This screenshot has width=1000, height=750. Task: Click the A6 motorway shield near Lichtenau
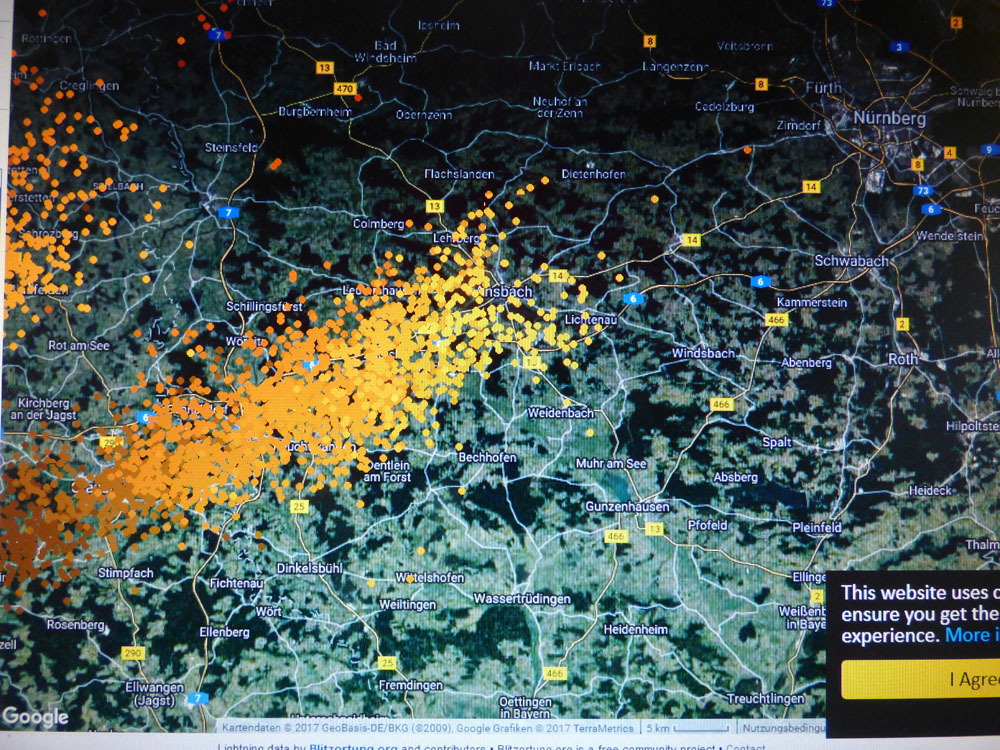(x=633, y=299)
